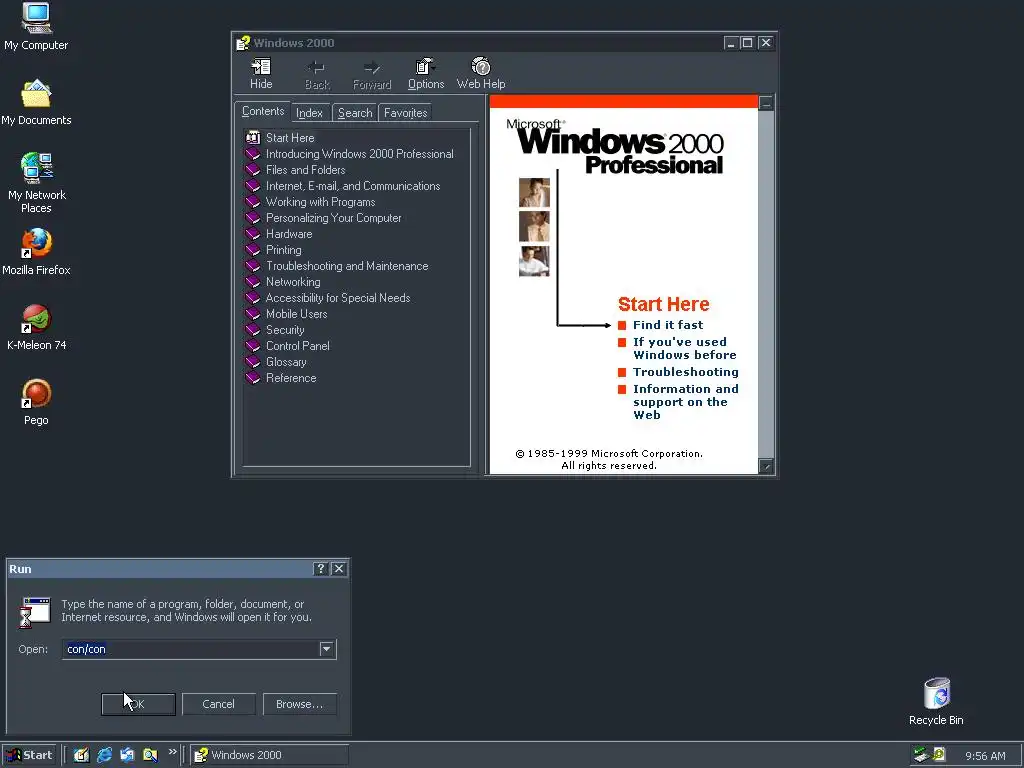Viewport: 1024px width, 768px height.
Task: Click help pane scrollbar down arrow
Action: pyautogui.click(x=766, y=466)
